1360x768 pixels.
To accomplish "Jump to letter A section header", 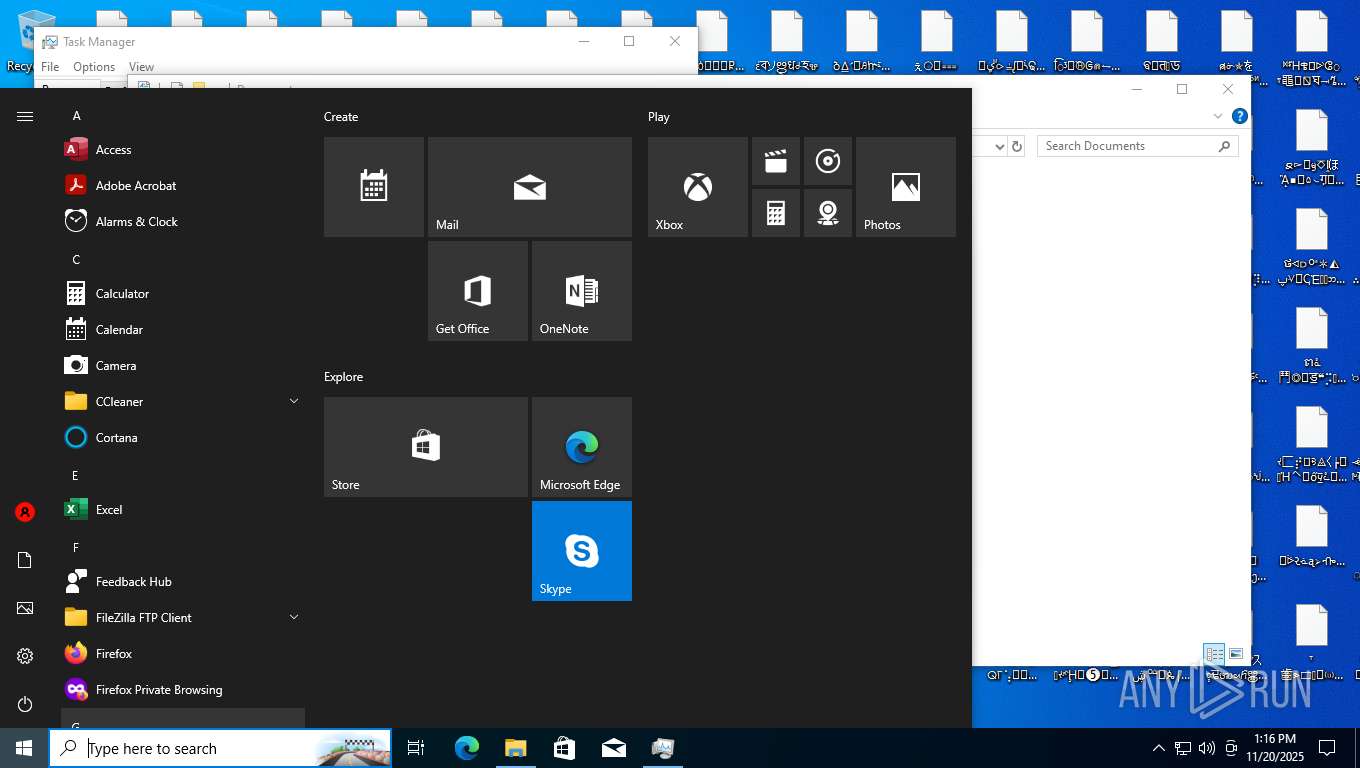I will coord(76,116).
